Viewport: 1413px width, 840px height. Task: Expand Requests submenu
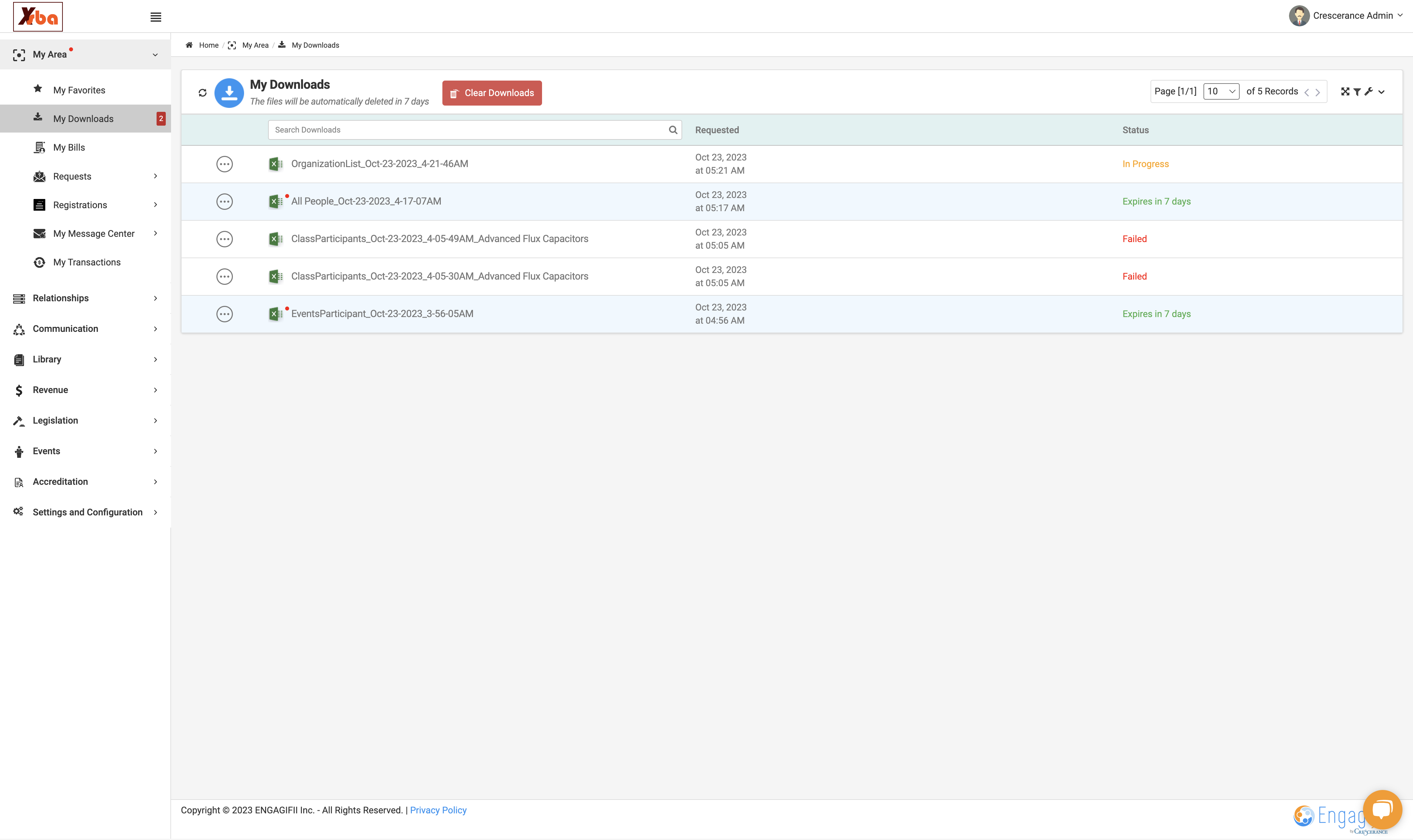click(x=156, y=176)
